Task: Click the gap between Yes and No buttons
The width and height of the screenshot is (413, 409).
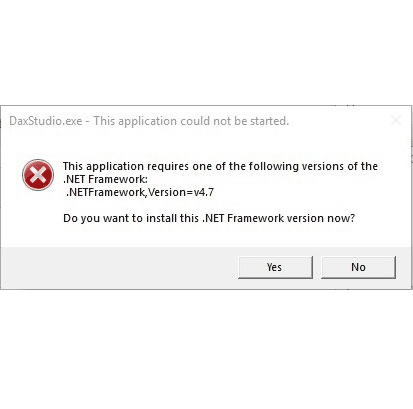Action: point(317,267)
